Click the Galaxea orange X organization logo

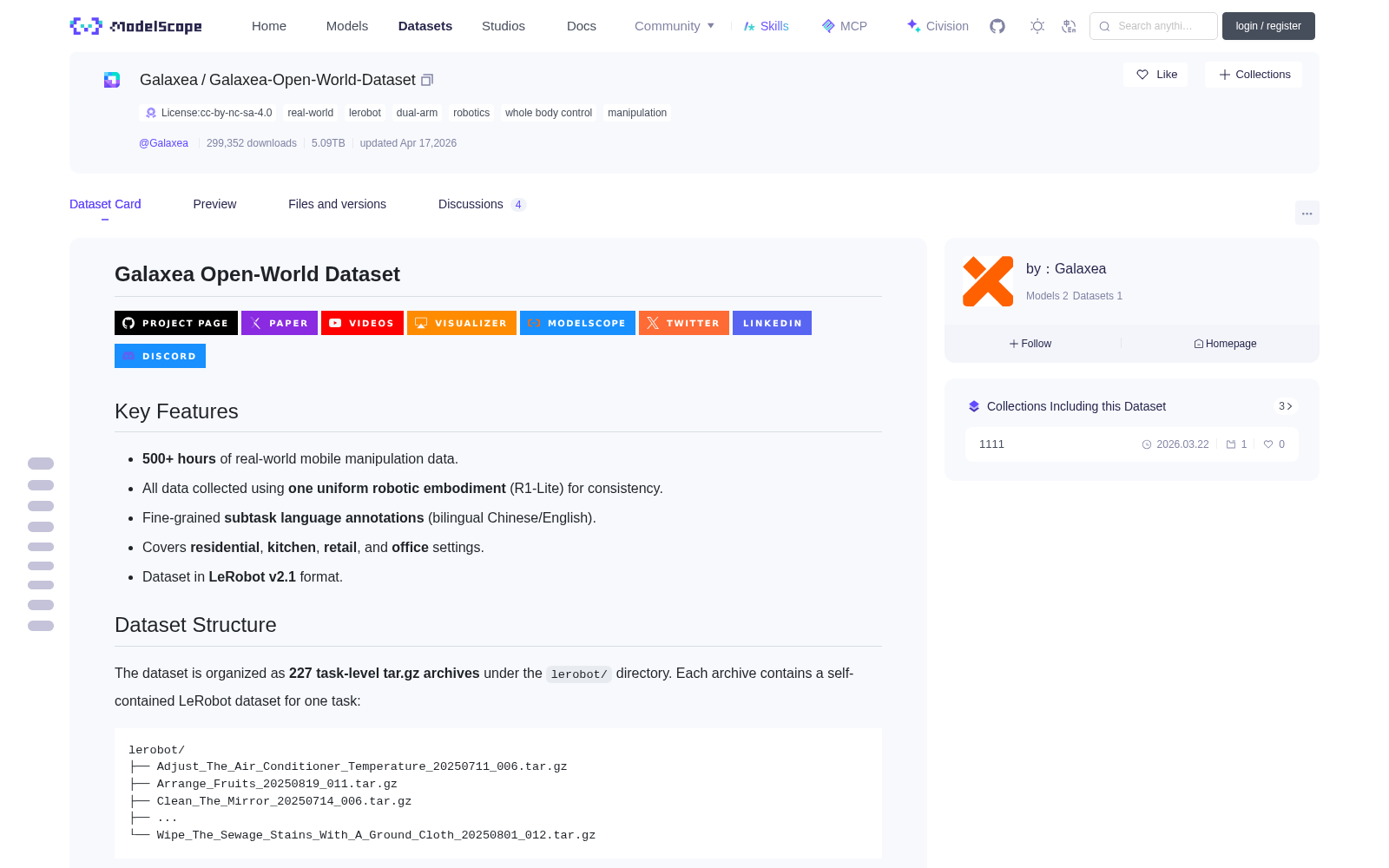click(x=988, y=281)
